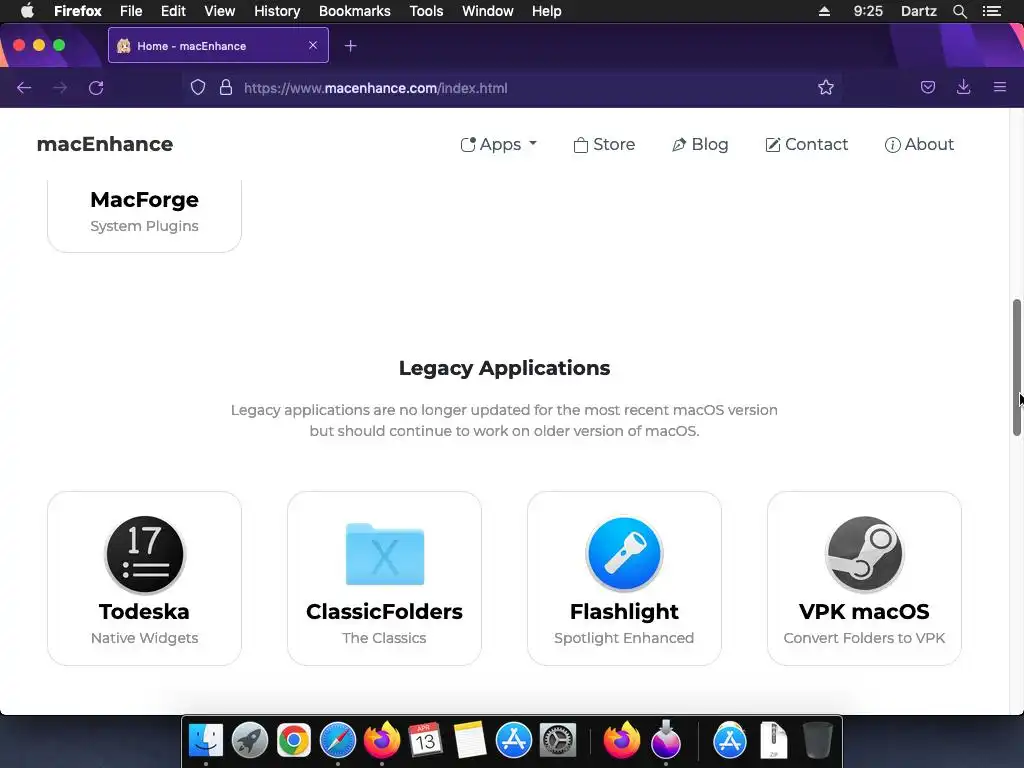
Task: Open the Window menu
Action: (488, 11)
